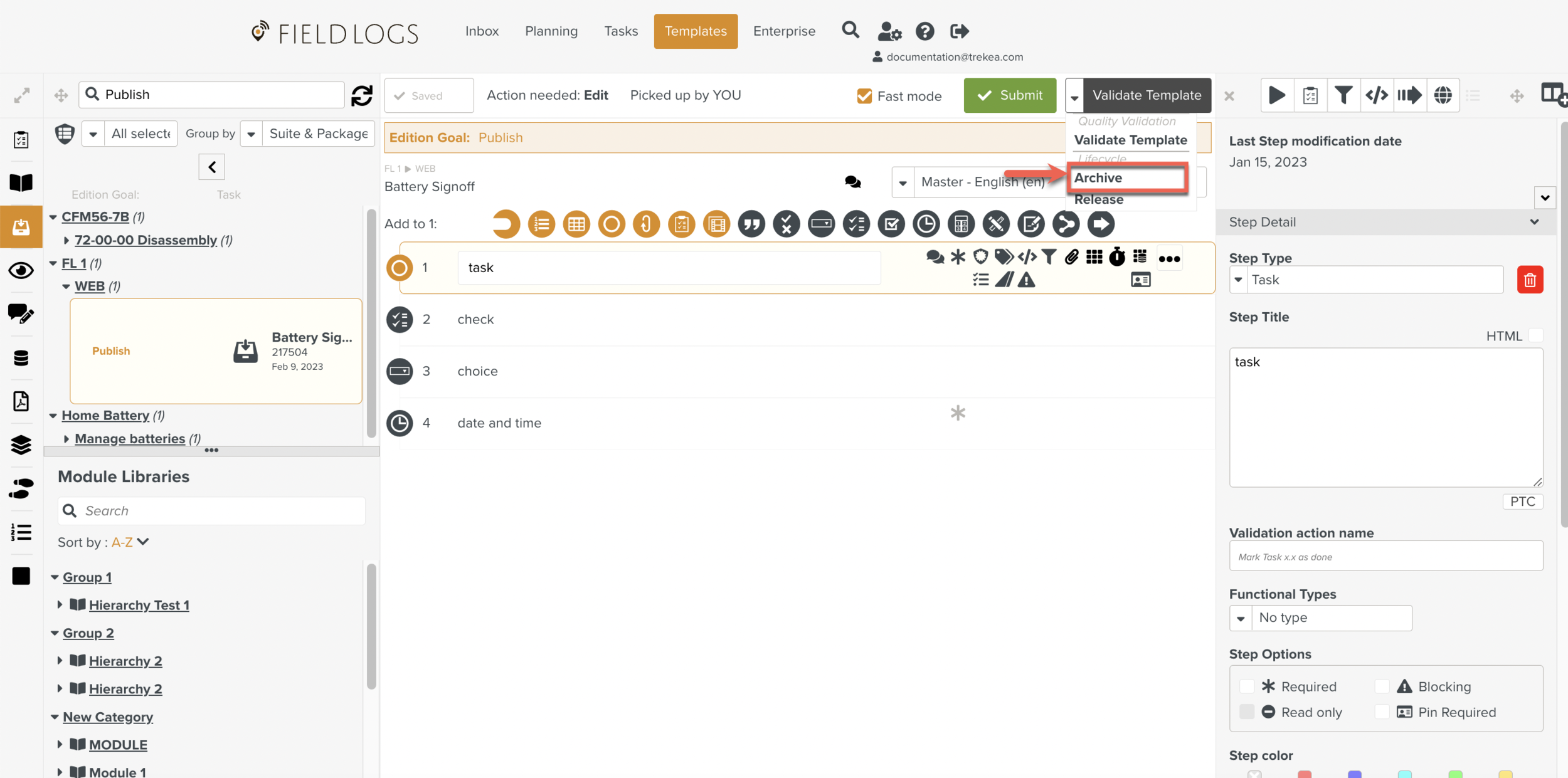The image size is (1568, 778).
Task: Click the filter funnel icon in top toolbar
Action: coord(1343,95)
